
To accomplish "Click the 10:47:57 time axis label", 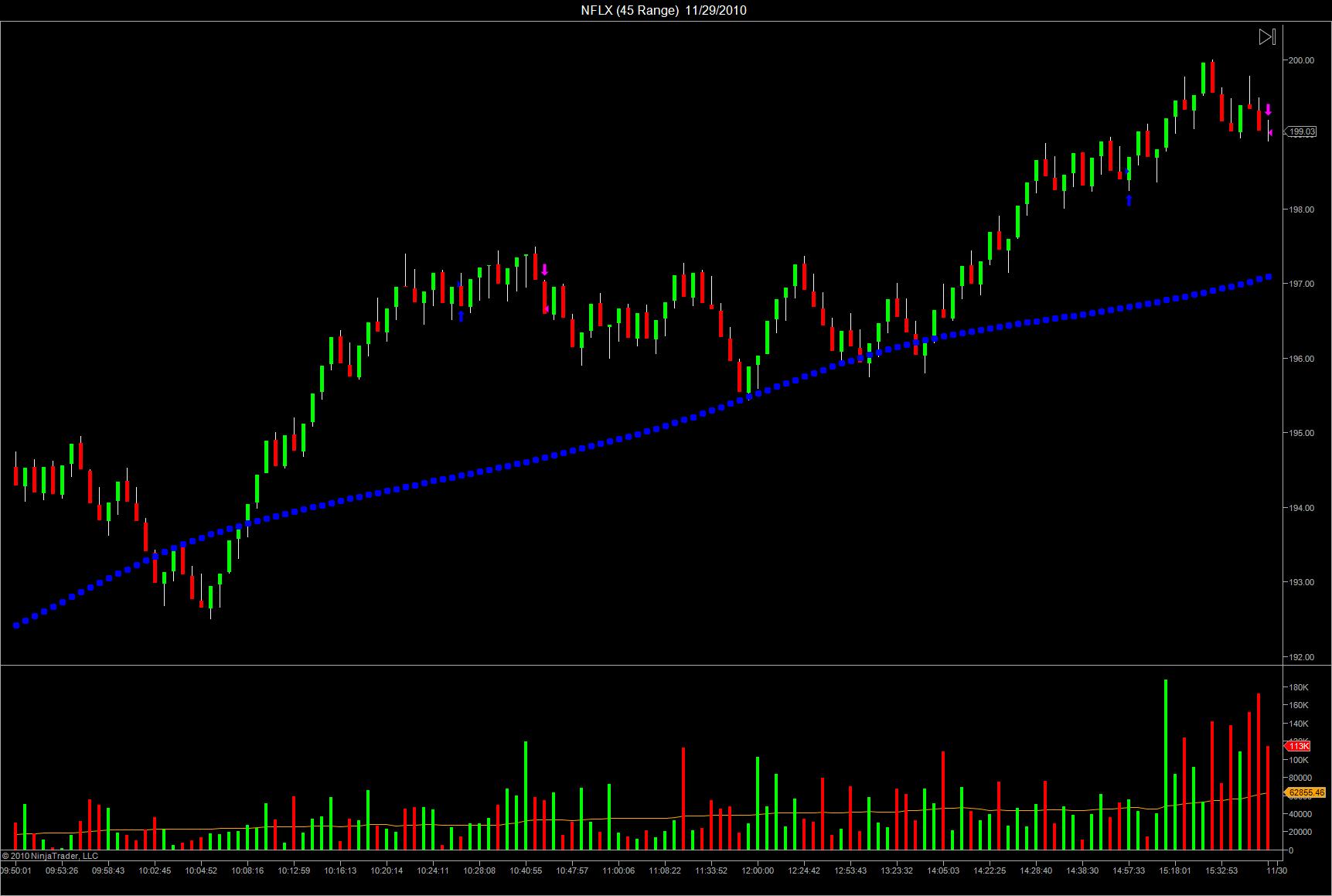I will (x=572, y=870).
